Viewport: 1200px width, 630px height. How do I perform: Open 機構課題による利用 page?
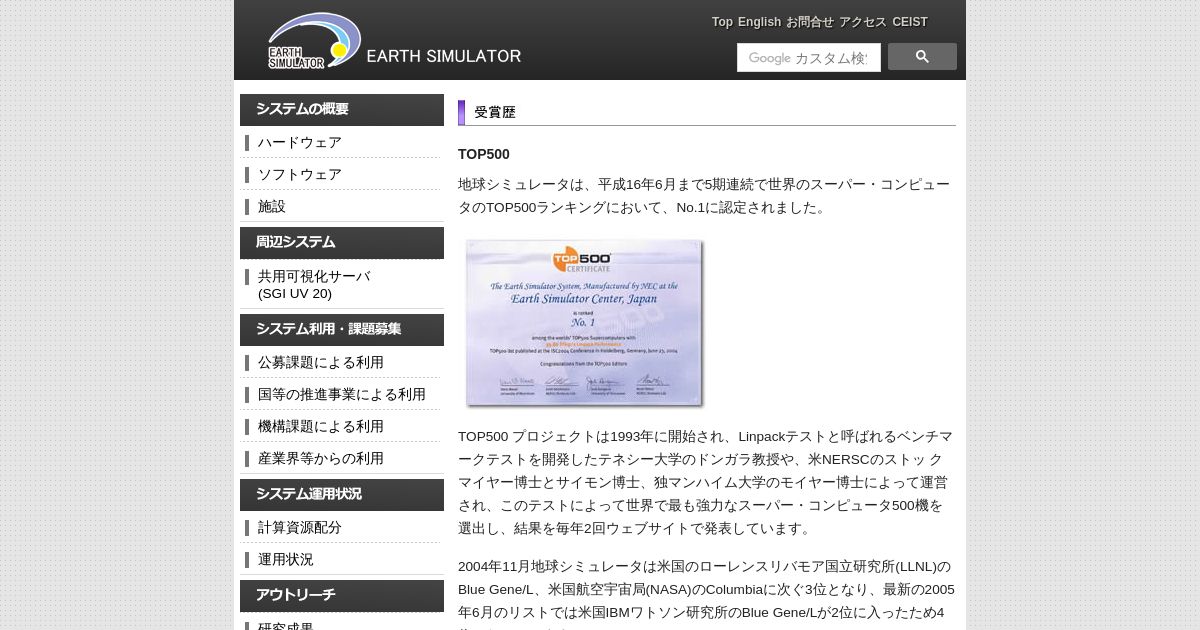[x=321, y=426]
